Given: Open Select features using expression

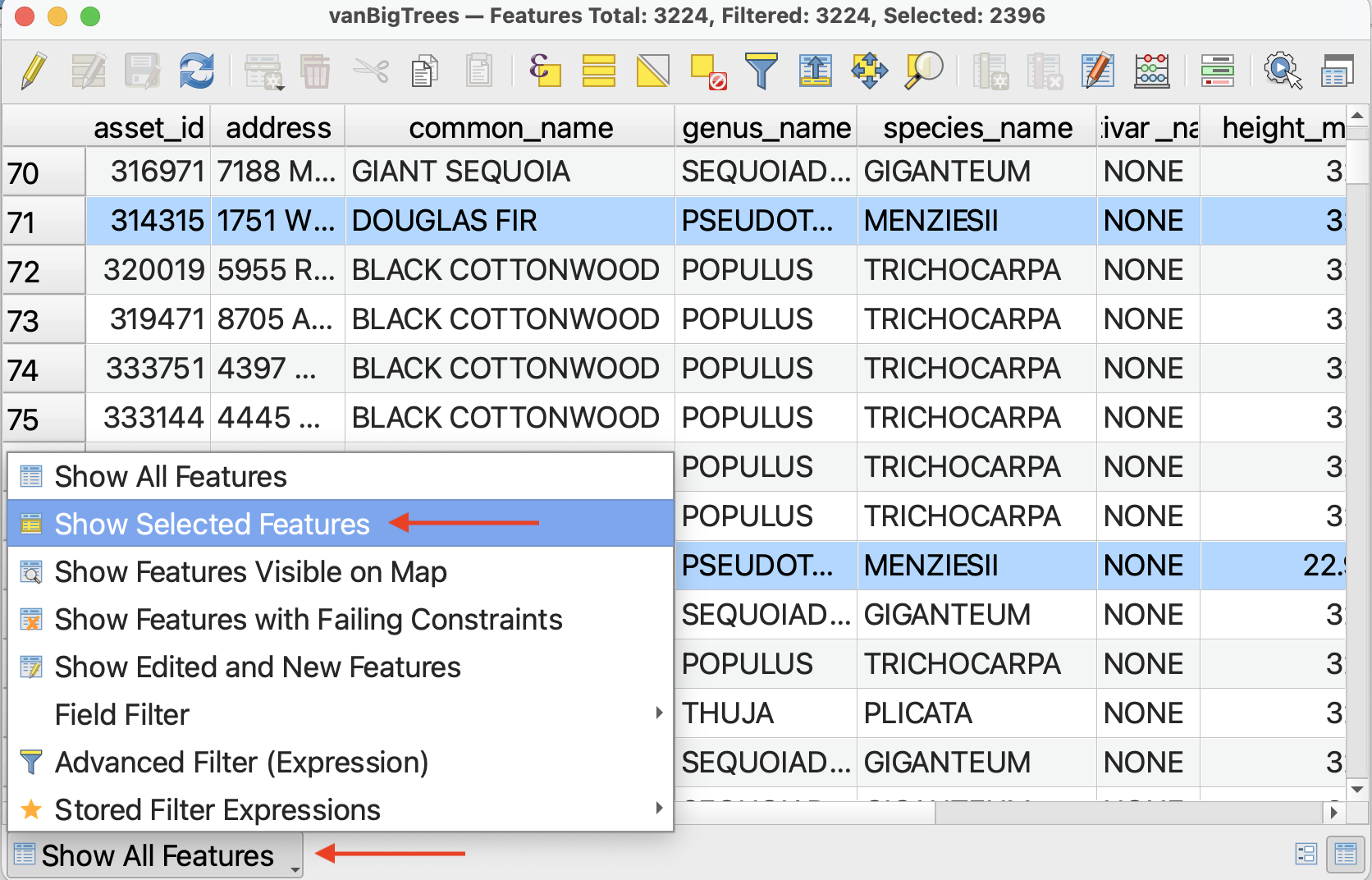Looking at the screenshot, I should coord(544,71).
